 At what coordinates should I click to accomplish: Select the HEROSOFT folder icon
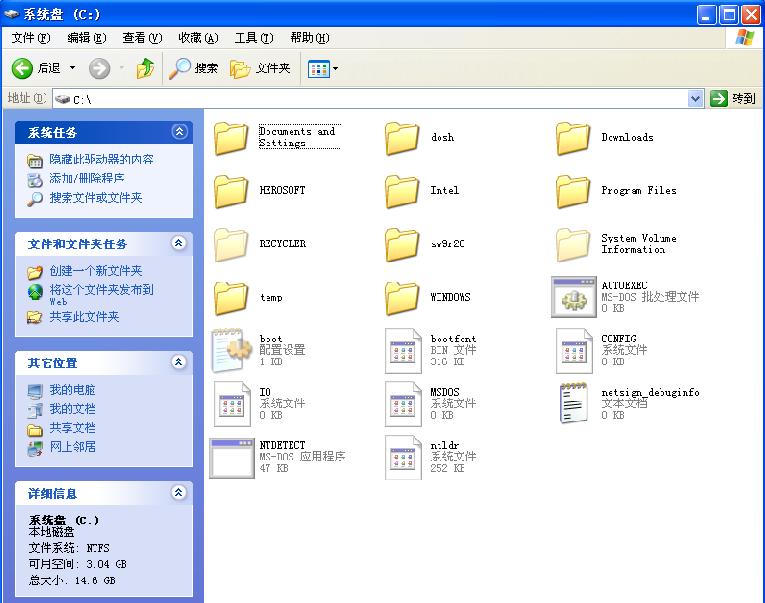click(231, 191)
